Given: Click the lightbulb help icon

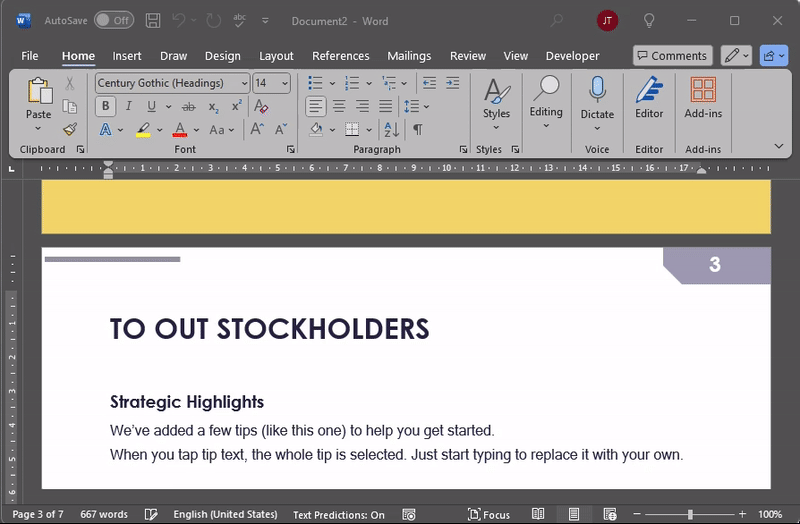Looking at the screenshot, I should (648, 21).
